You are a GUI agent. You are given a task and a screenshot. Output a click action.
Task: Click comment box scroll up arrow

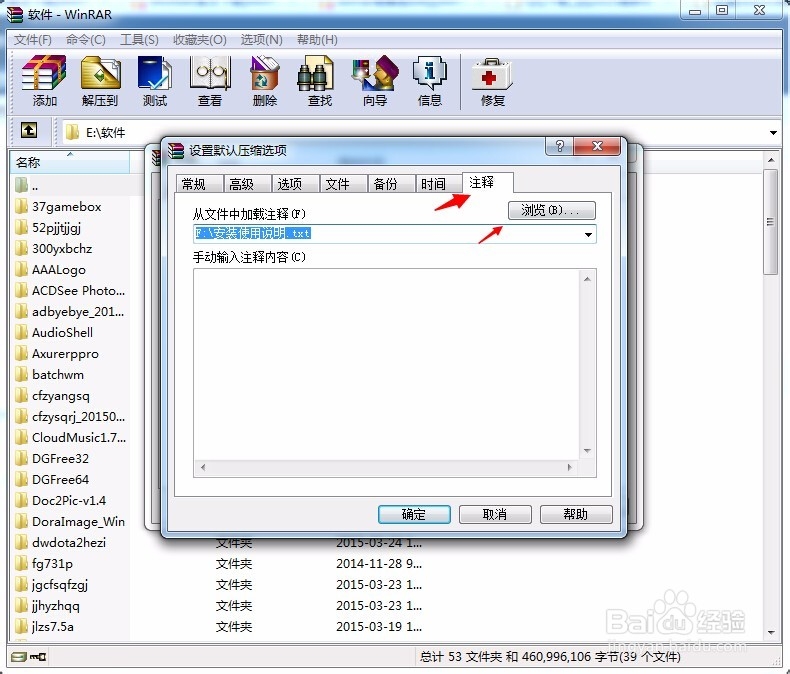587,279
